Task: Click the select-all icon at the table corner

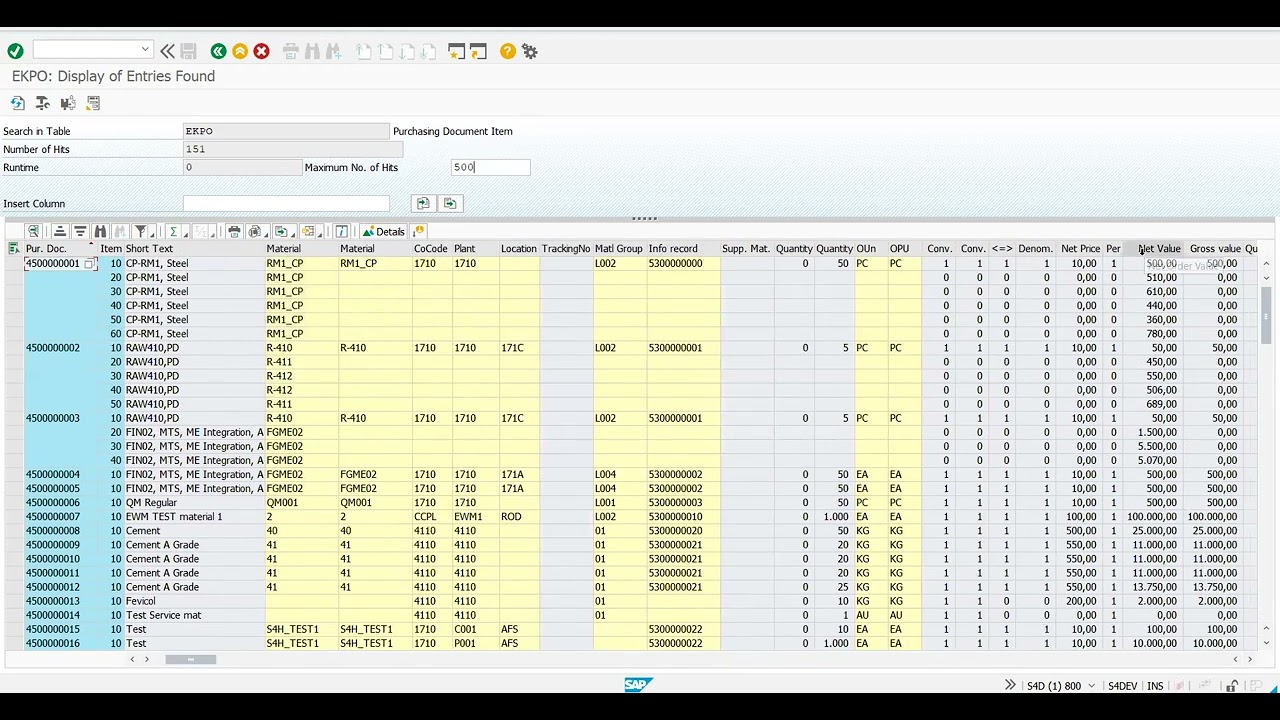Action: pos(13,248)
